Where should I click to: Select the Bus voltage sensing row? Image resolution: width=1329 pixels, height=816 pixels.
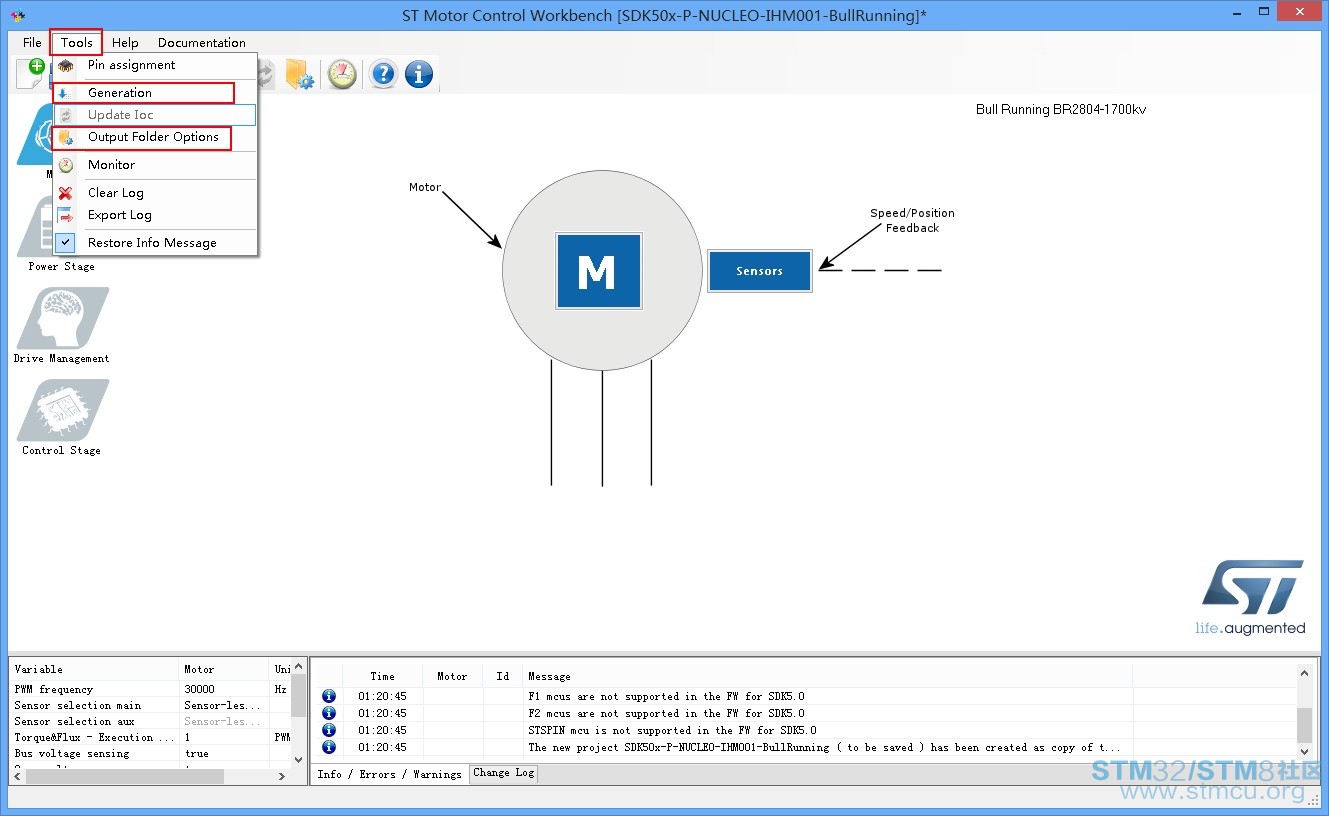click(150, 753)
